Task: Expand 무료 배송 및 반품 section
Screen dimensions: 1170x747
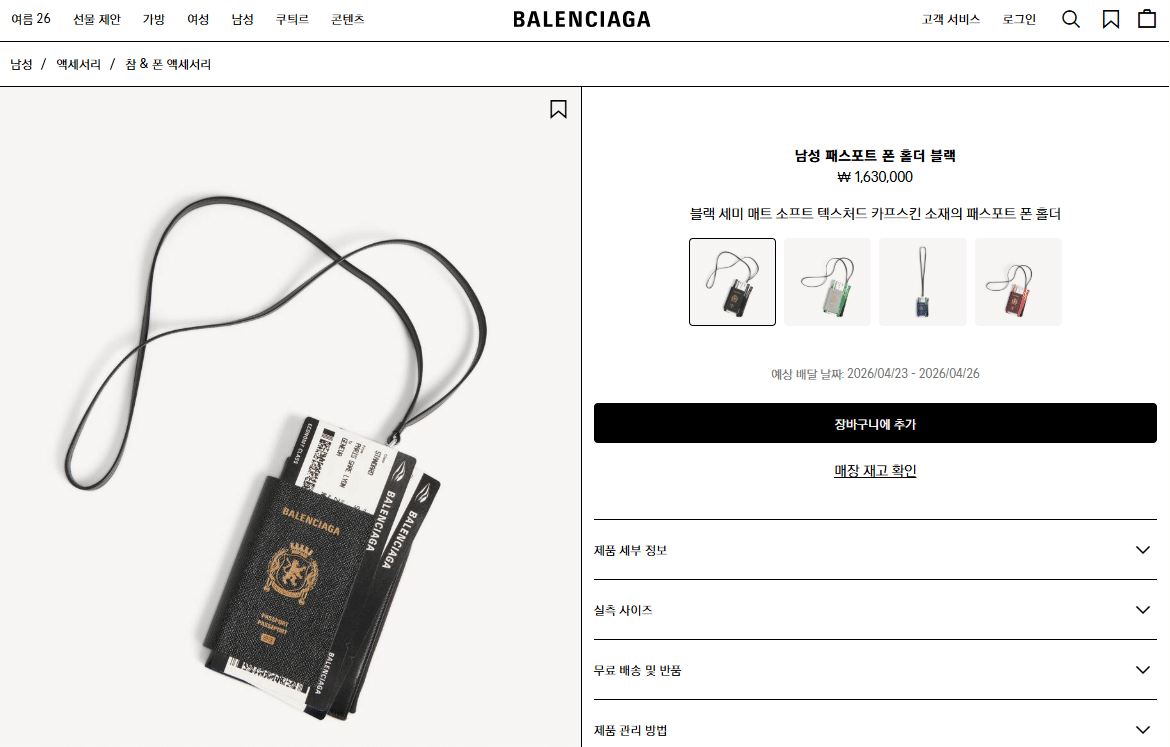Action: tap(875, 670)
